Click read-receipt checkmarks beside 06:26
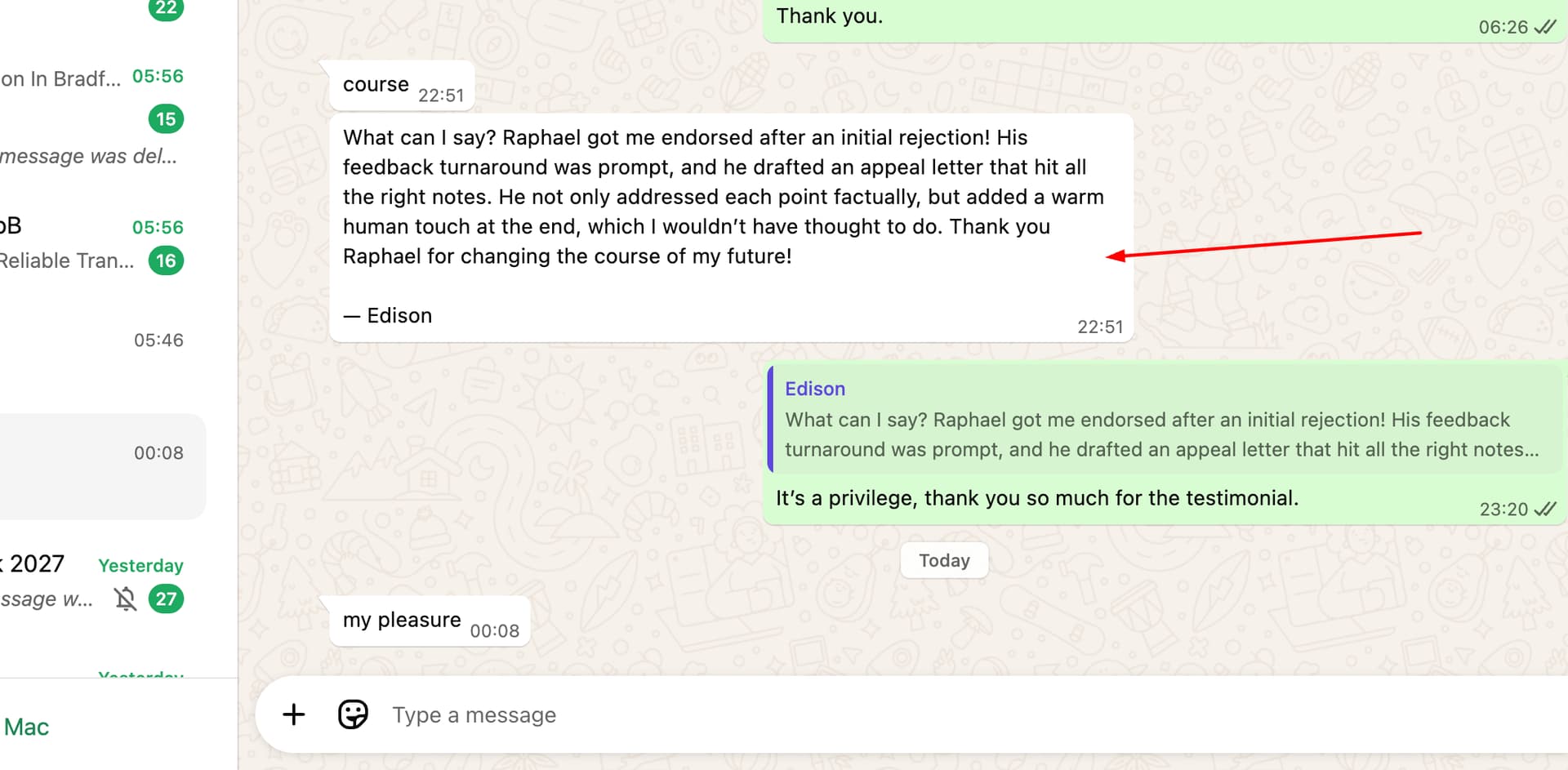Image resolution: width=1568 pixels, height=770 pixels. point(1545,28)
